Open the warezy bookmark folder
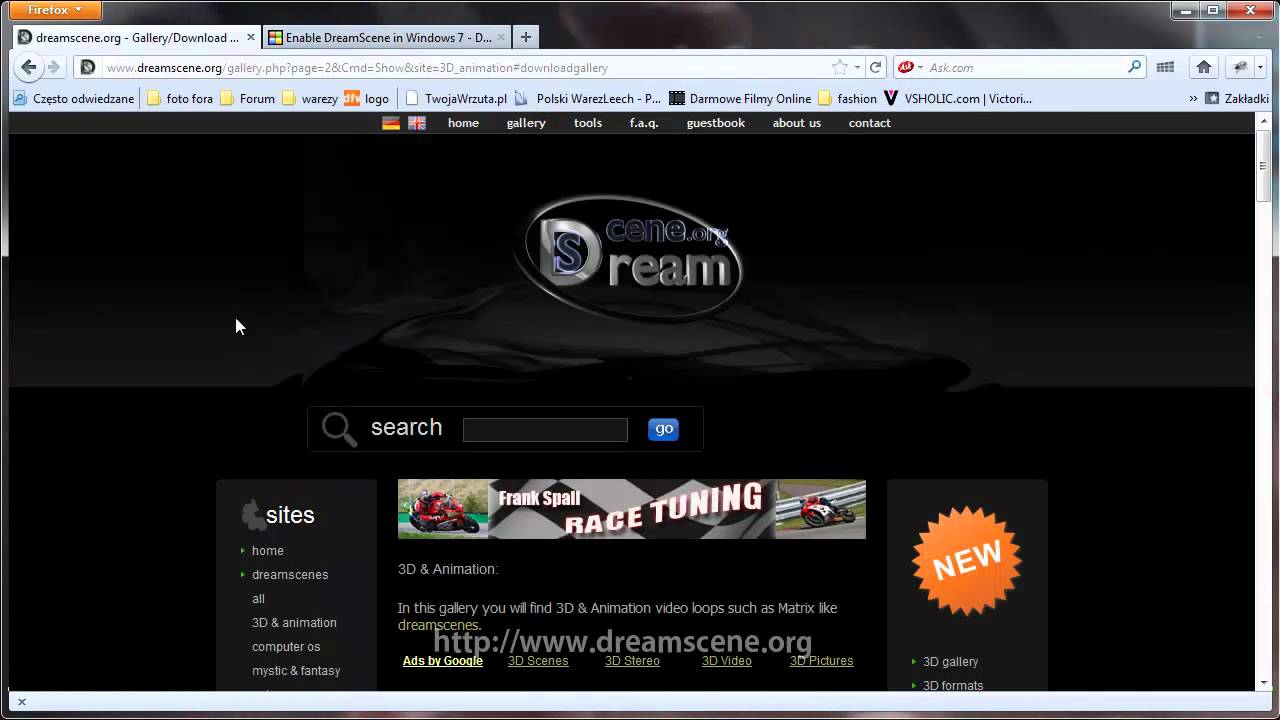The height and width of the screenshot is (720, 1280). click(x=310, y=98)
